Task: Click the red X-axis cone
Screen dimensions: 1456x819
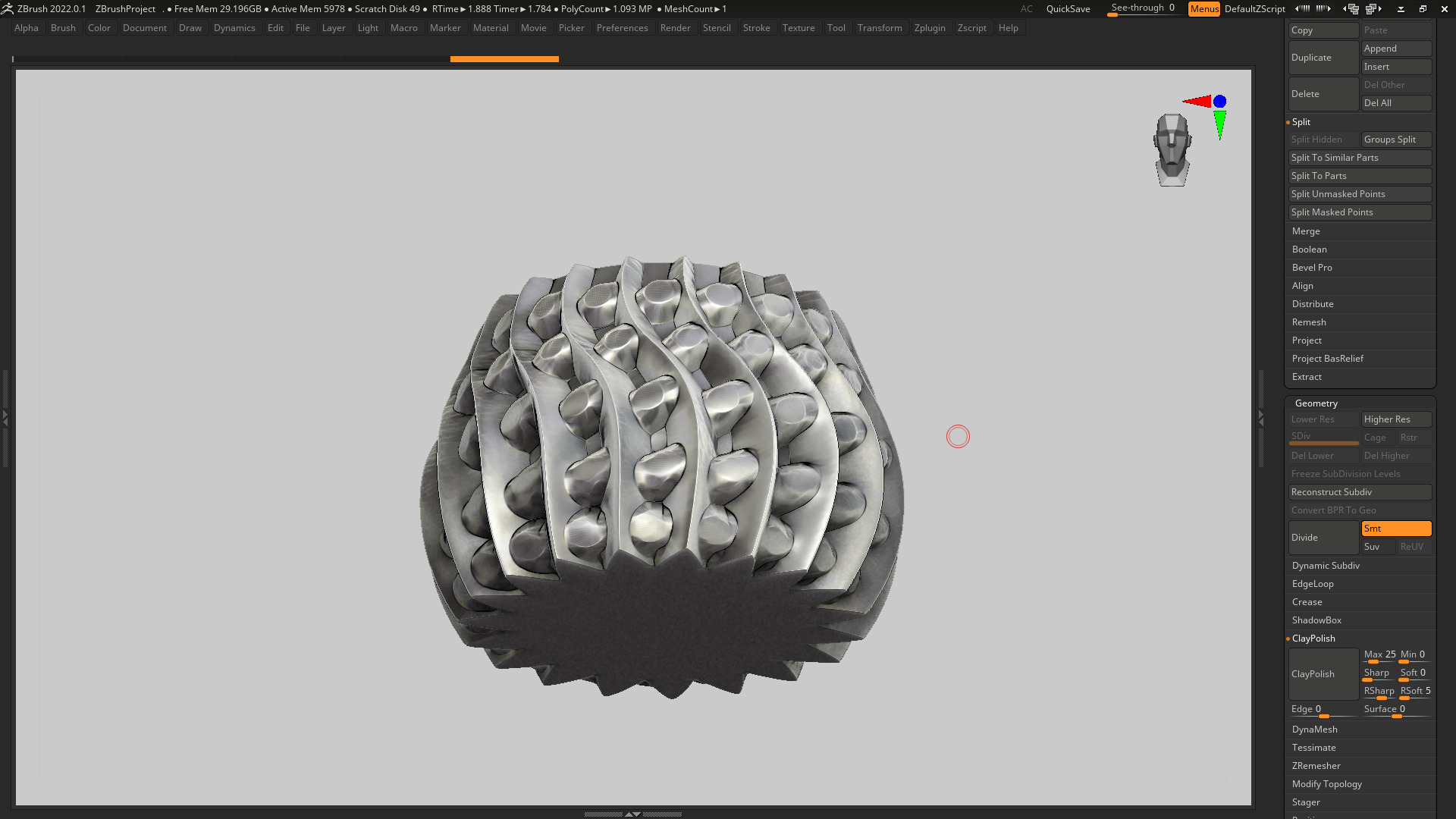Action: 1197,102
